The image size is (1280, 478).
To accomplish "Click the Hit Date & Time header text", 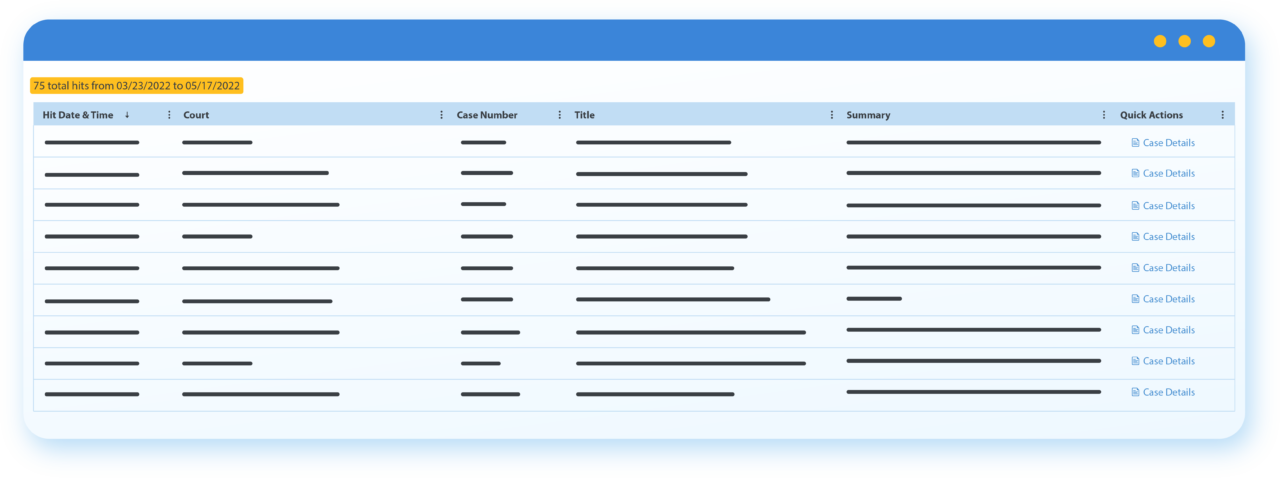I will [78, 115].
